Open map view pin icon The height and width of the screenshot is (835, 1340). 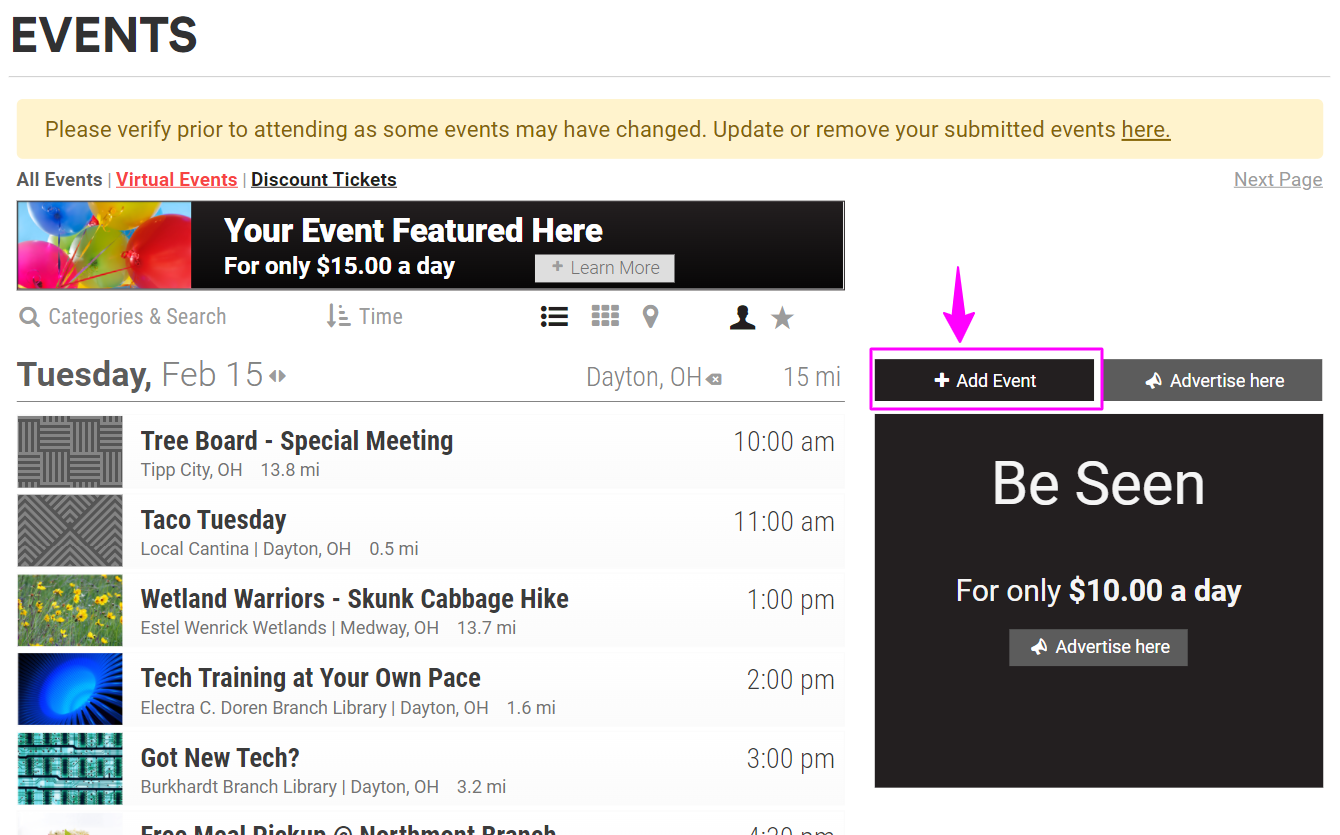click(x=650, y=317)
